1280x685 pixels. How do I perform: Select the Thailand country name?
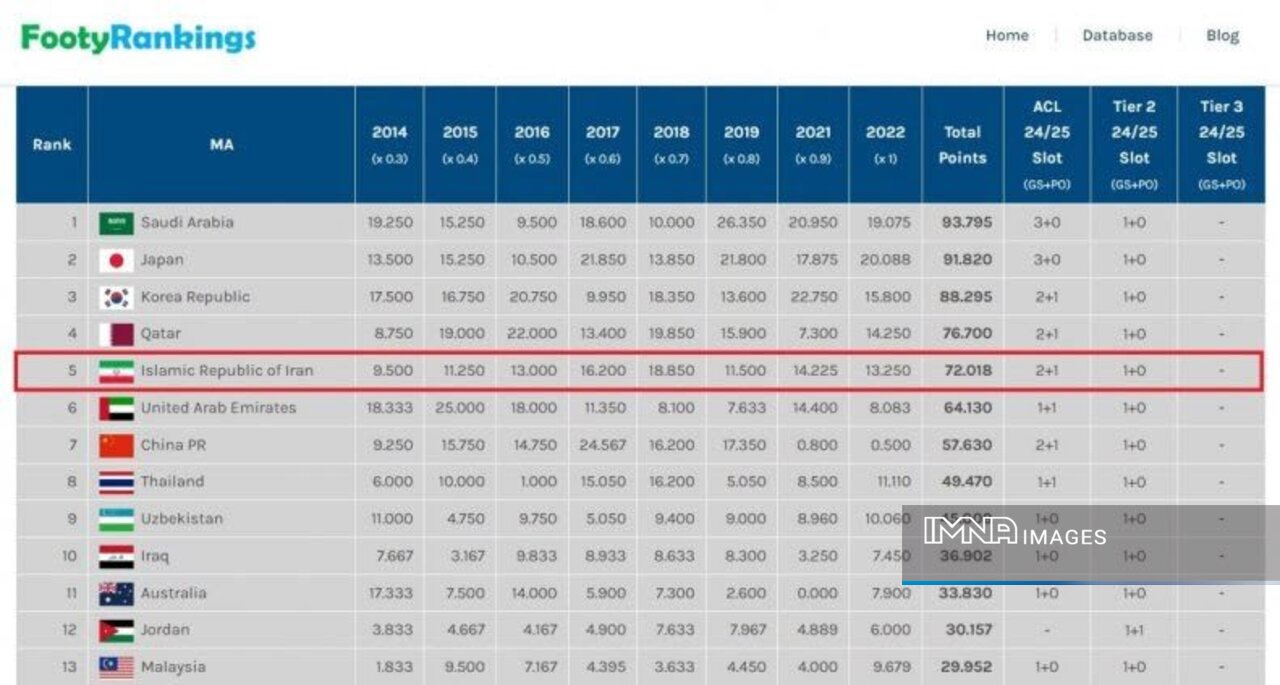coord(172,481)
